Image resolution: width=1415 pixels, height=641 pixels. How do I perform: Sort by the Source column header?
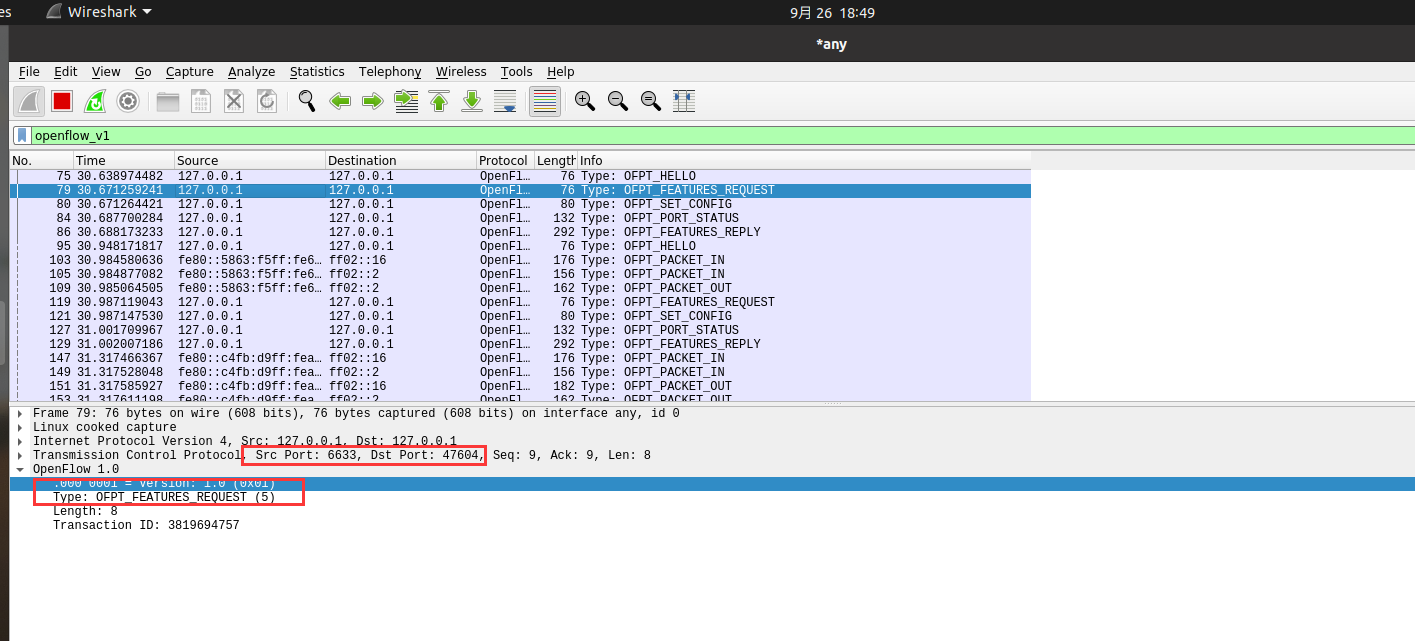(x=250, y=160)
